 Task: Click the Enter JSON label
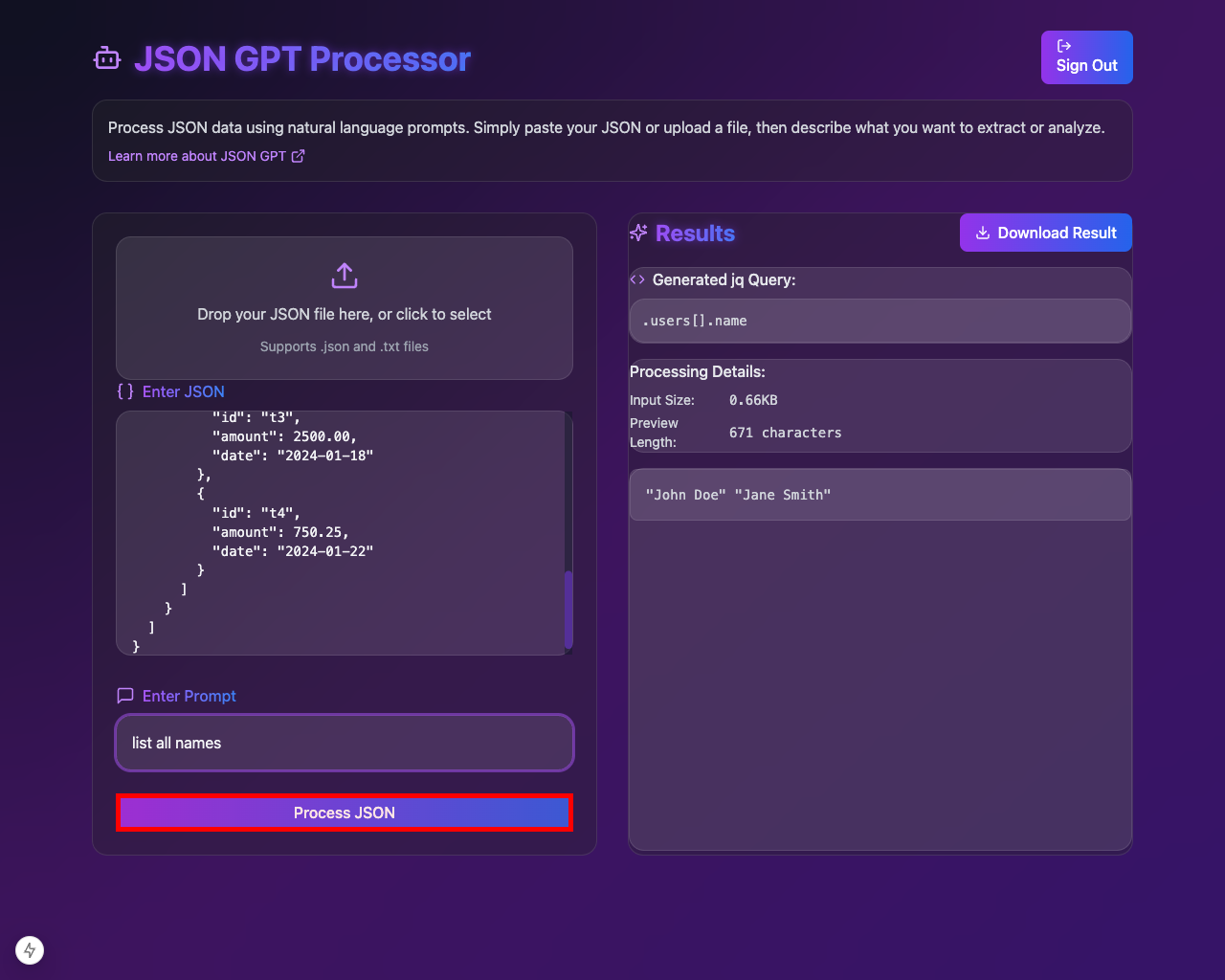pos(184,391)
